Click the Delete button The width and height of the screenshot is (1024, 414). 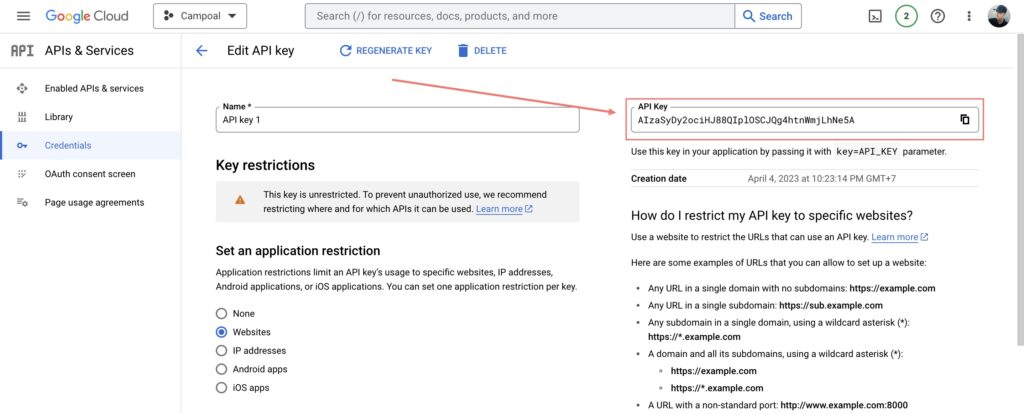pyautogui.click(x=481, y=51)
